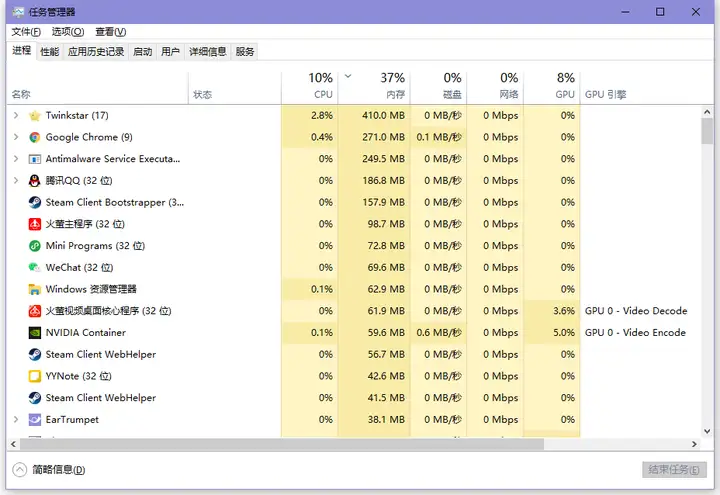Select the 进程 tab
The image size is (720, 495).
coord(22,51)
